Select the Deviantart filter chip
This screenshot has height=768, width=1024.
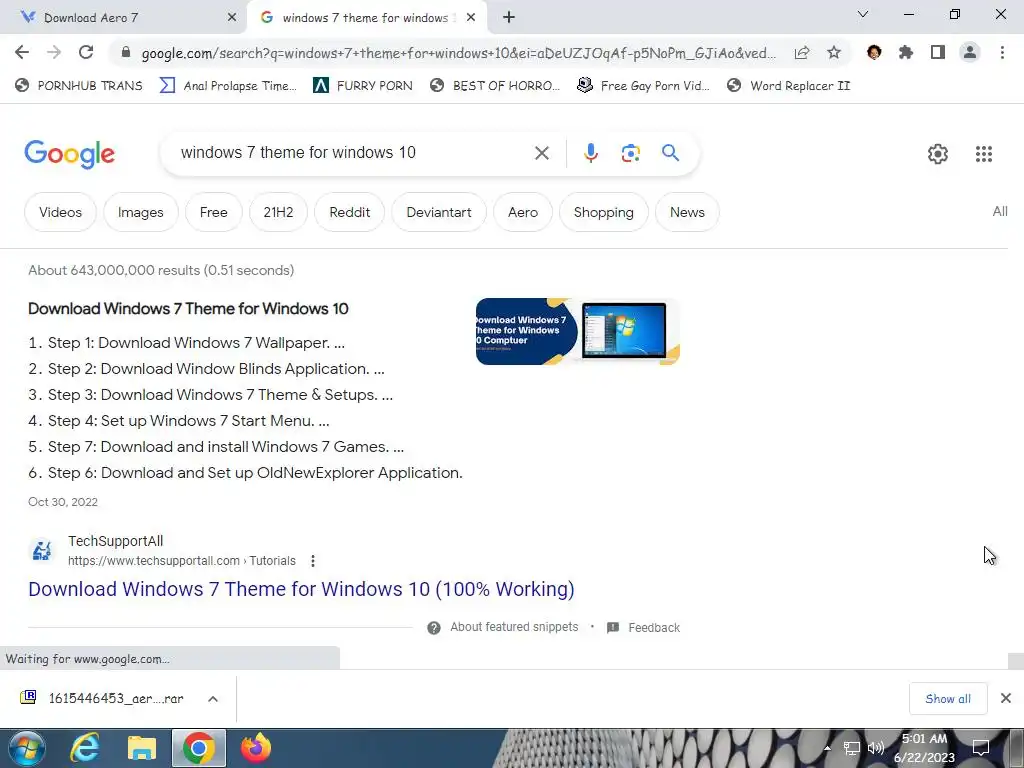click(439, 212)
